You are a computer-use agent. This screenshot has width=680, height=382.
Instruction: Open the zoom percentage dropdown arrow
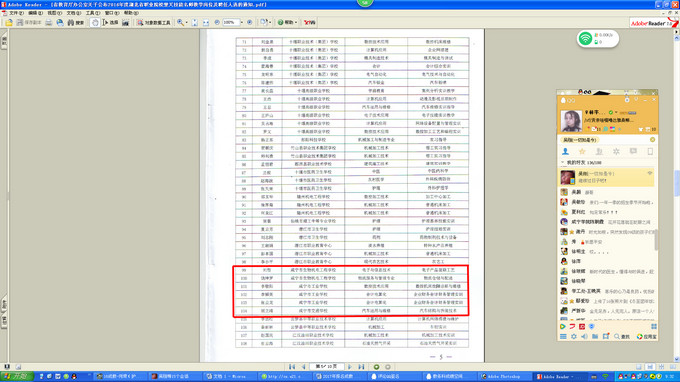coord(241,23)
